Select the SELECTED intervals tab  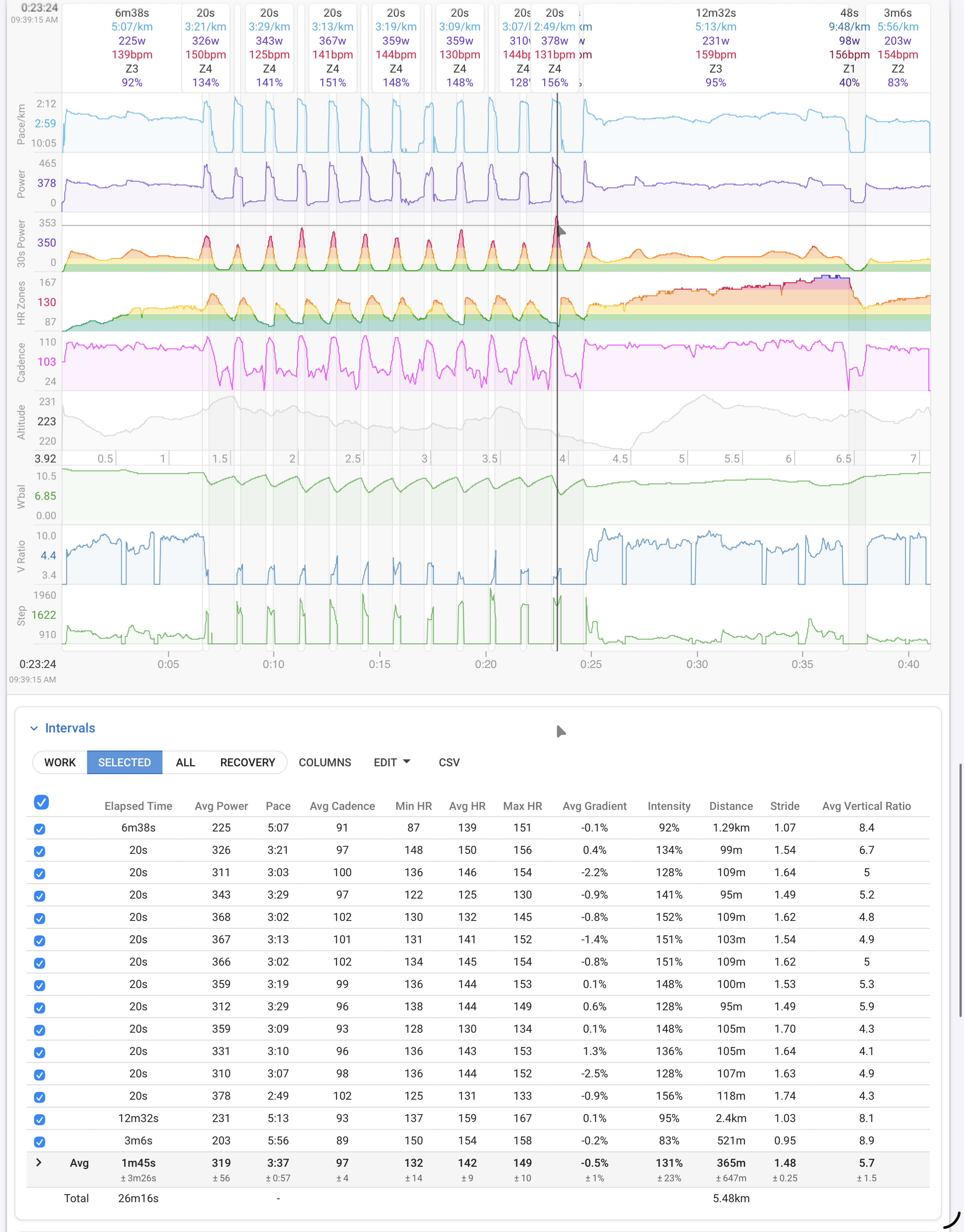tap(125, 763)
